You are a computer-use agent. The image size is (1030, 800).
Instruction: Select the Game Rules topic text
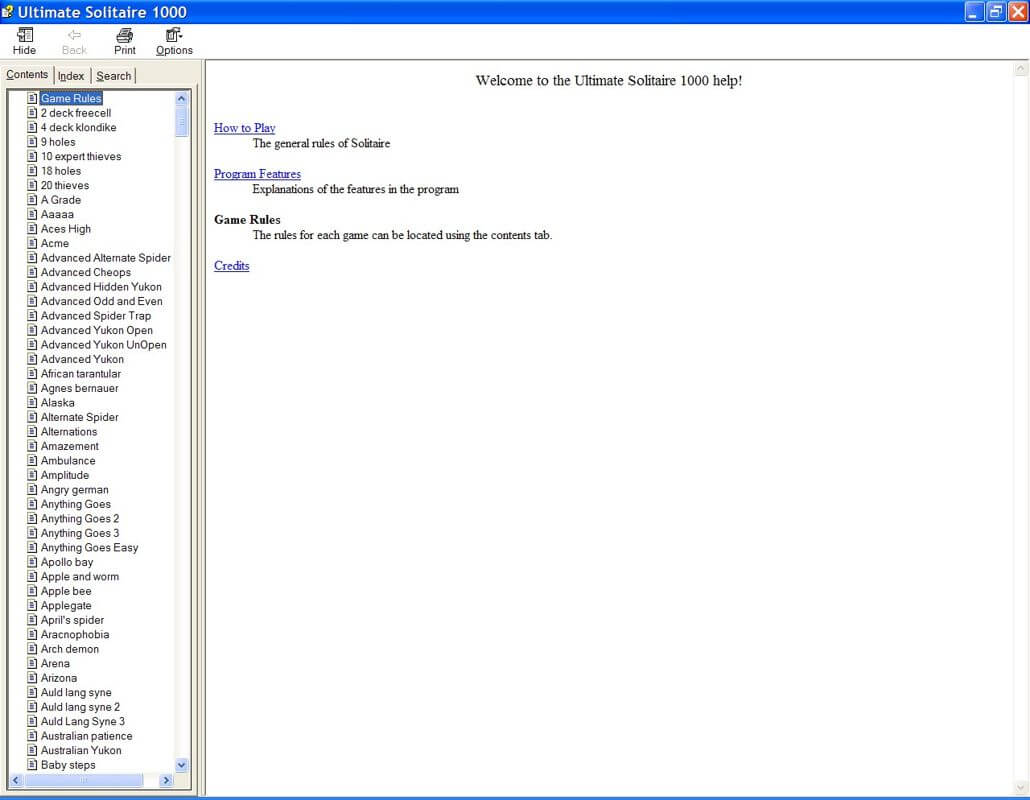pos(71,98)
